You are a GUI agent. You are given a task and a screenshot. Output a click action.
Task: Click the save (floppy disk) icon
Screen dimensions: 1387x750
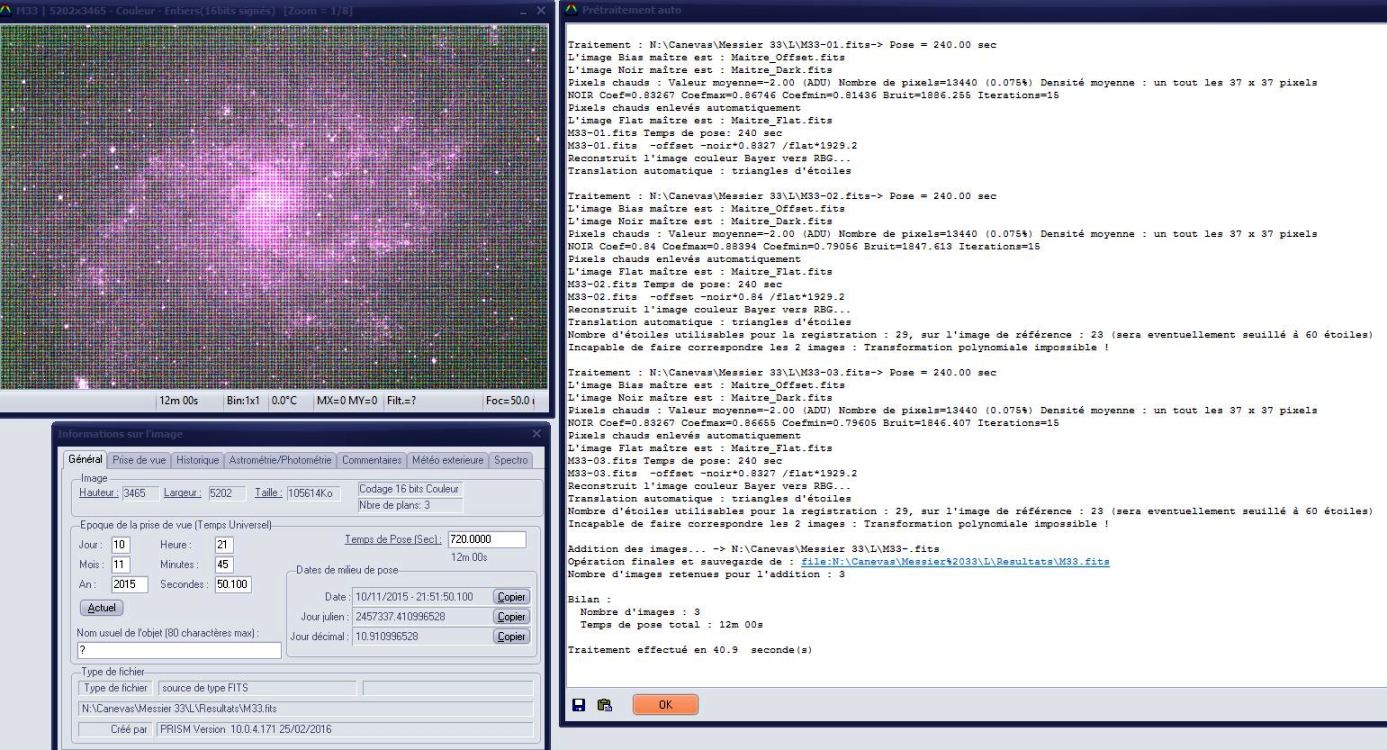pos(579,704)
